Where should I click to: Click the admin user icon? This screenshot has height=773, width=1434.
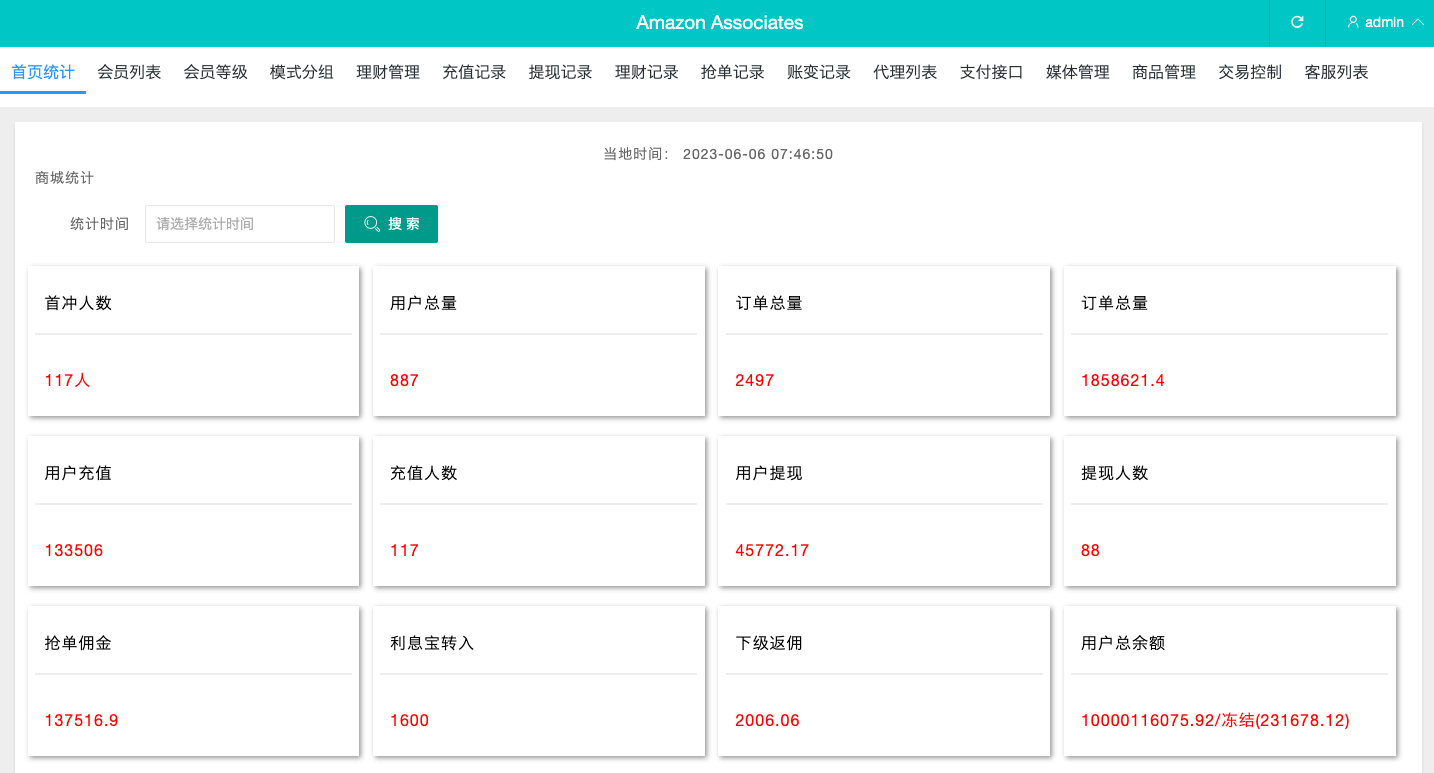[1353, 22]
